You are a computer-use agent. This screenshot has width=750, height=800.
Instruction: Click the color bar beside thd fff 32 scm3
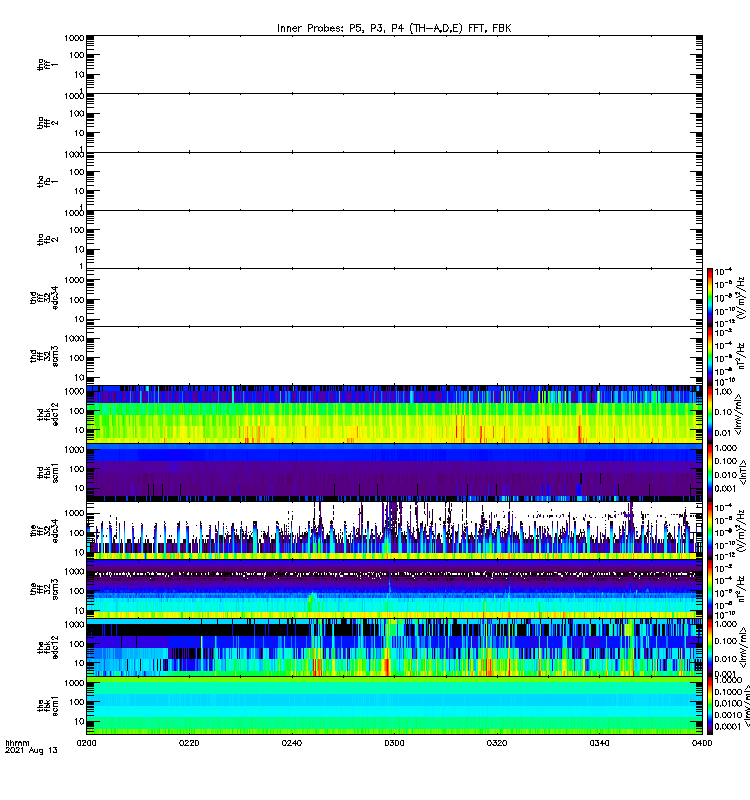point(710,356)
